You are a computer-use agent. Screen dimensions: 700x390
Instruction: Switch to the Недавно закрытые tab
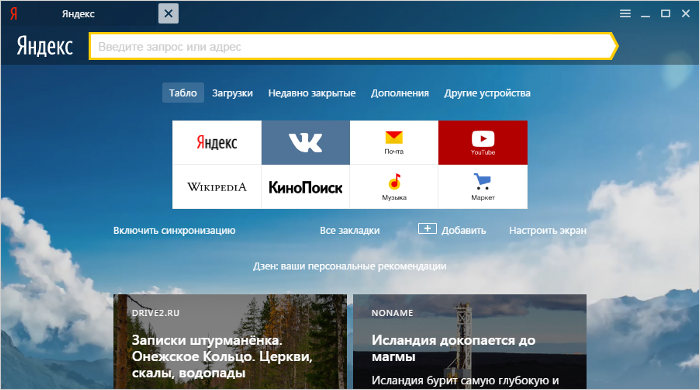coord(312,93)
